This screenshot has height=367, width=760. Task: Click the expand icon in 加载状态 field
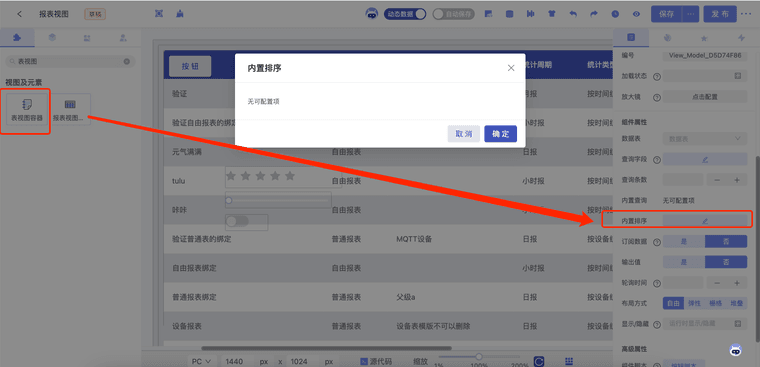(738, 76)
